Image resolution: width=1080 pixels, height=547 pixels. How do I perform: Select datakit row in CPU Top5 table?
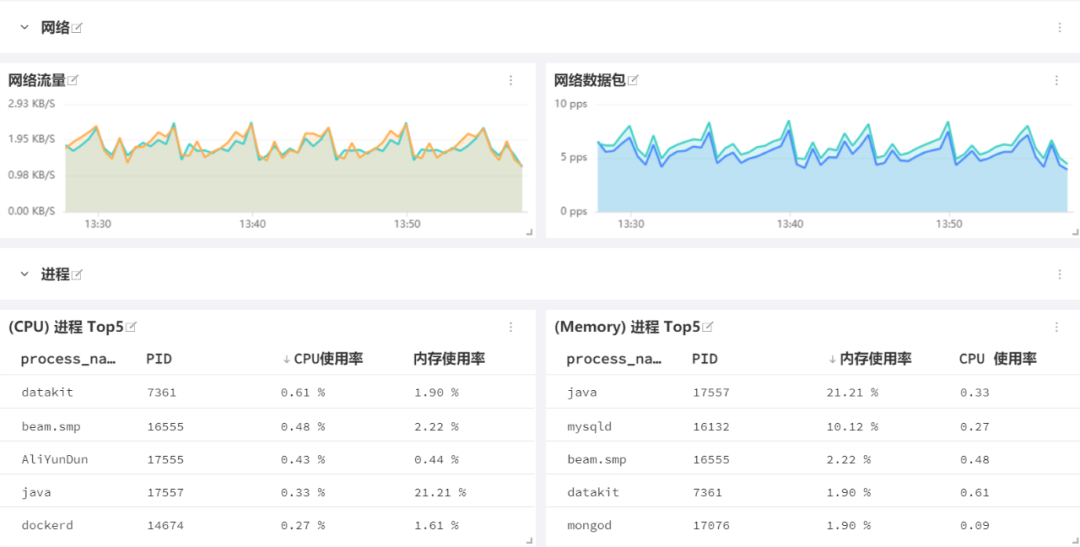click(267, 392)
